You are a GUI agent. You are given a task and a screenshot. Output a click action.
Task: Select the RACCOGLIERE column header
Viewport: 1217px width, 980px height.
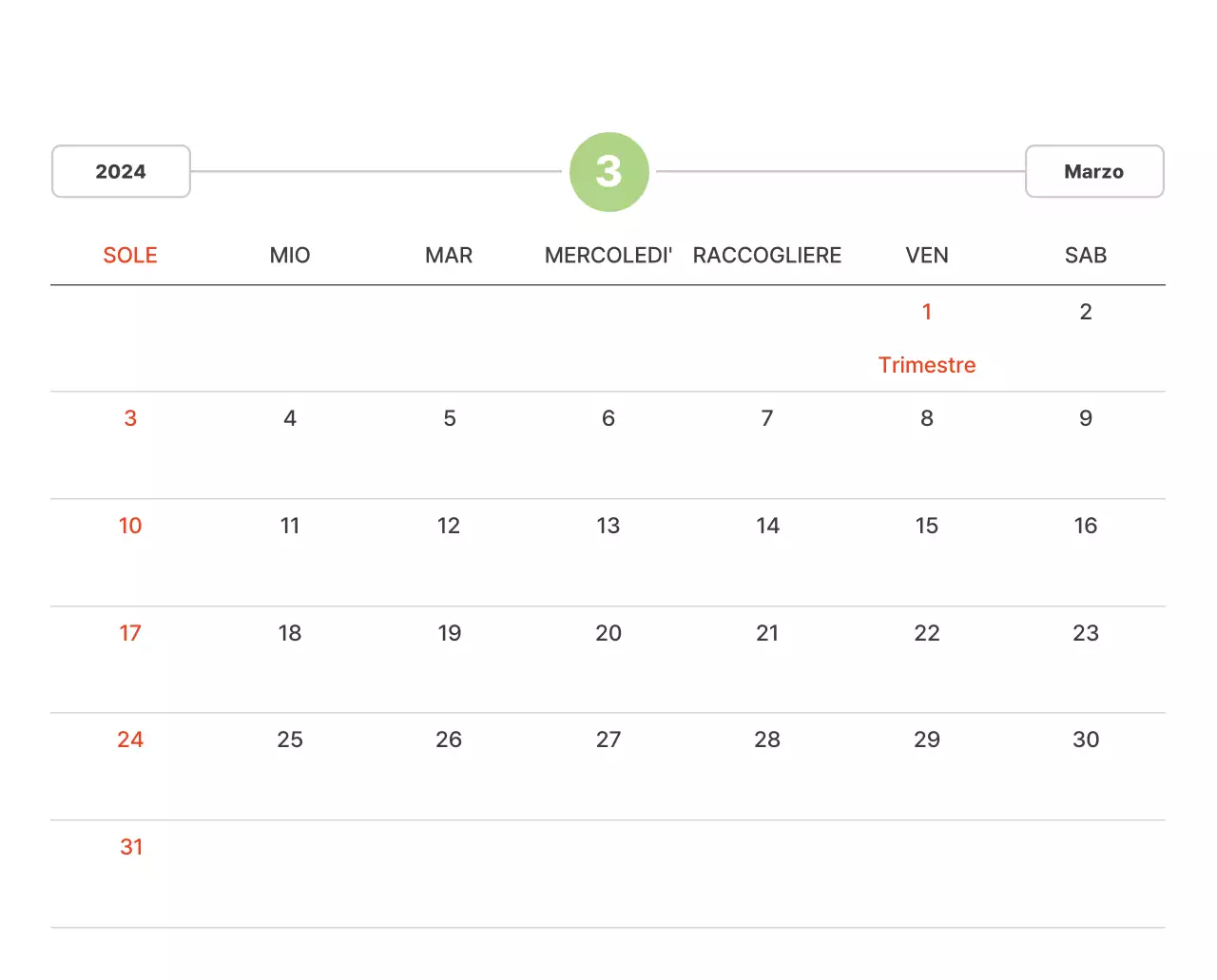click(766, 256)
